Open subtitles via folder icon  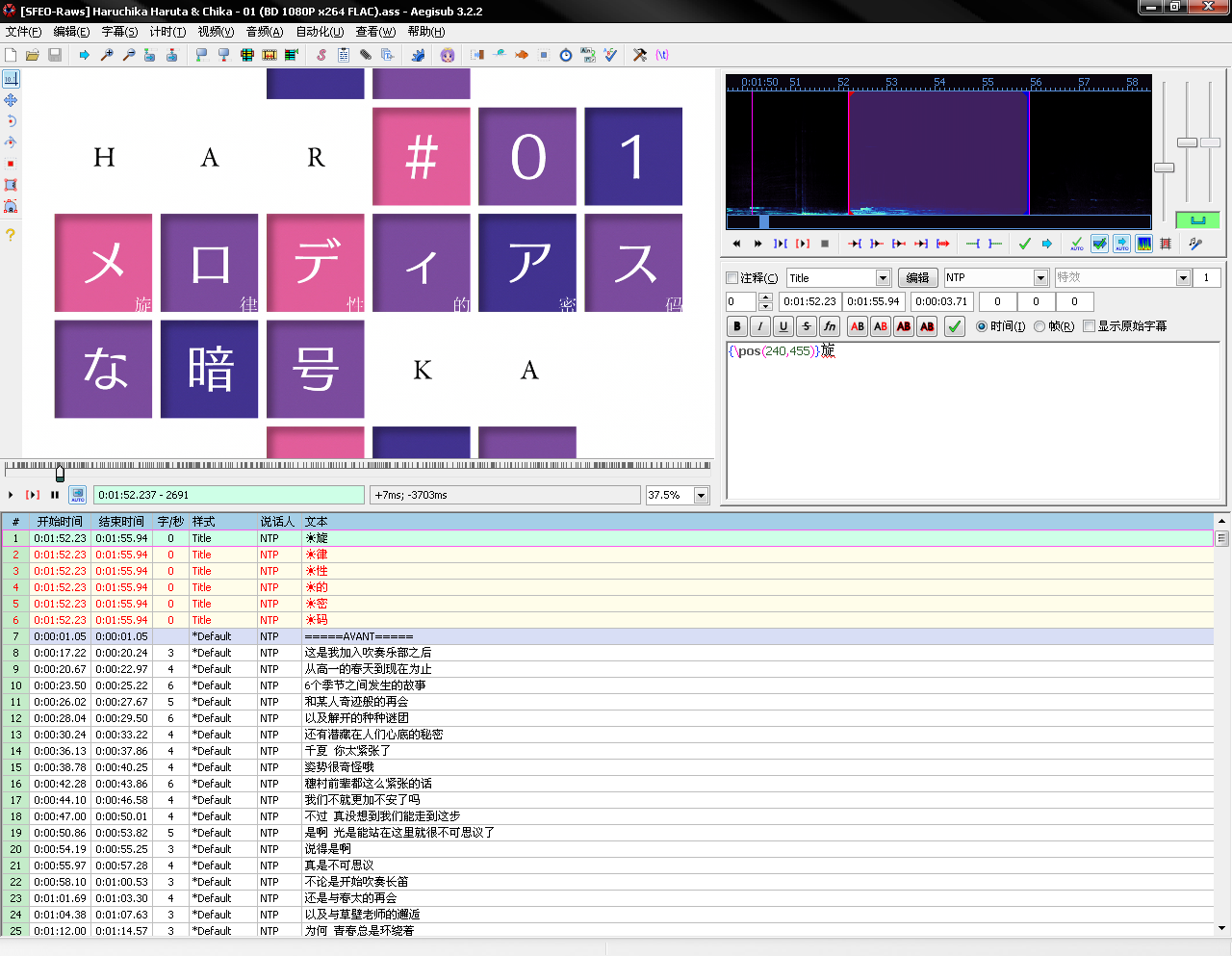(x=33, y=55)
